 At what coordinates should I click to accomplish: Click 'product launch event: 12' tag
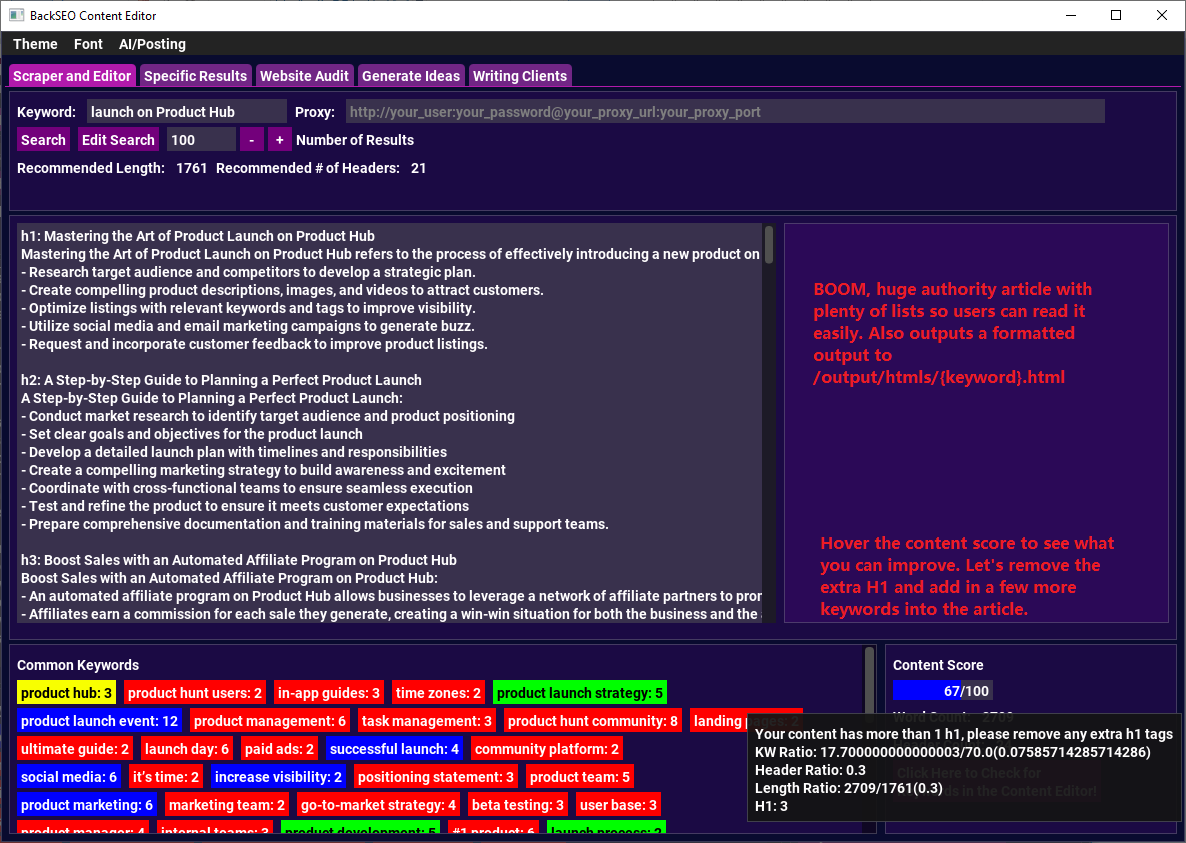99,721
